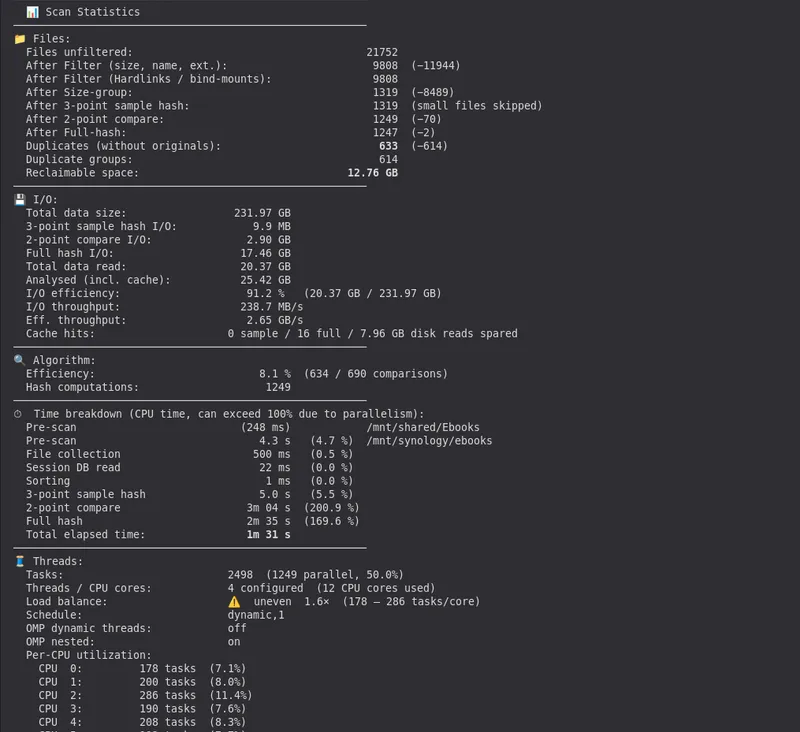Click the path '/mnt/synology/ebooks'
800x732 pixels.
(x=429, y=441)
